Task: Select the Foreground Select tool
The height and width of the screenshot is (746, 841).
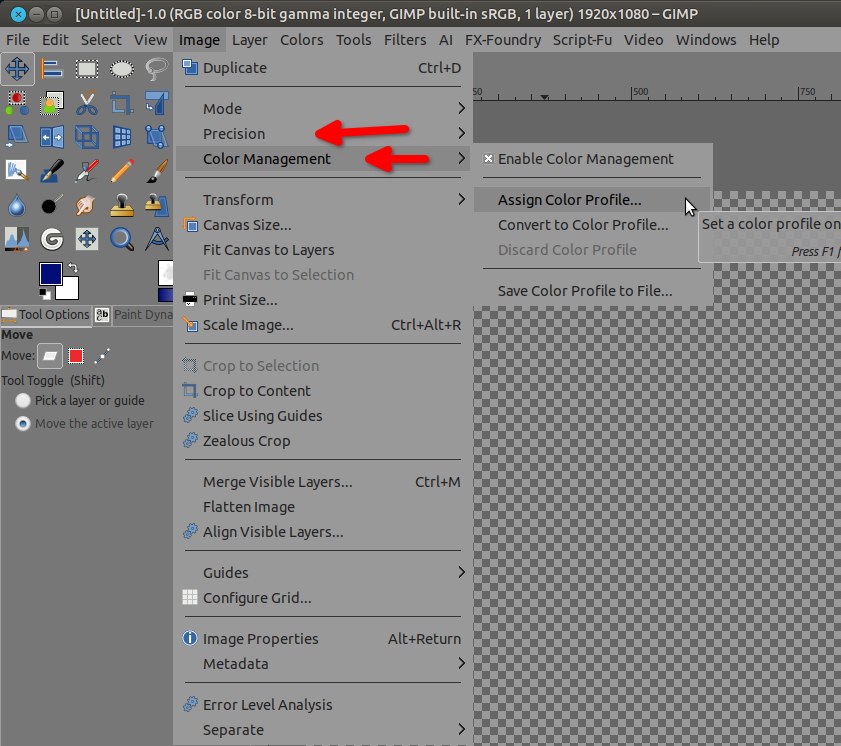Action: pos(52,103)
